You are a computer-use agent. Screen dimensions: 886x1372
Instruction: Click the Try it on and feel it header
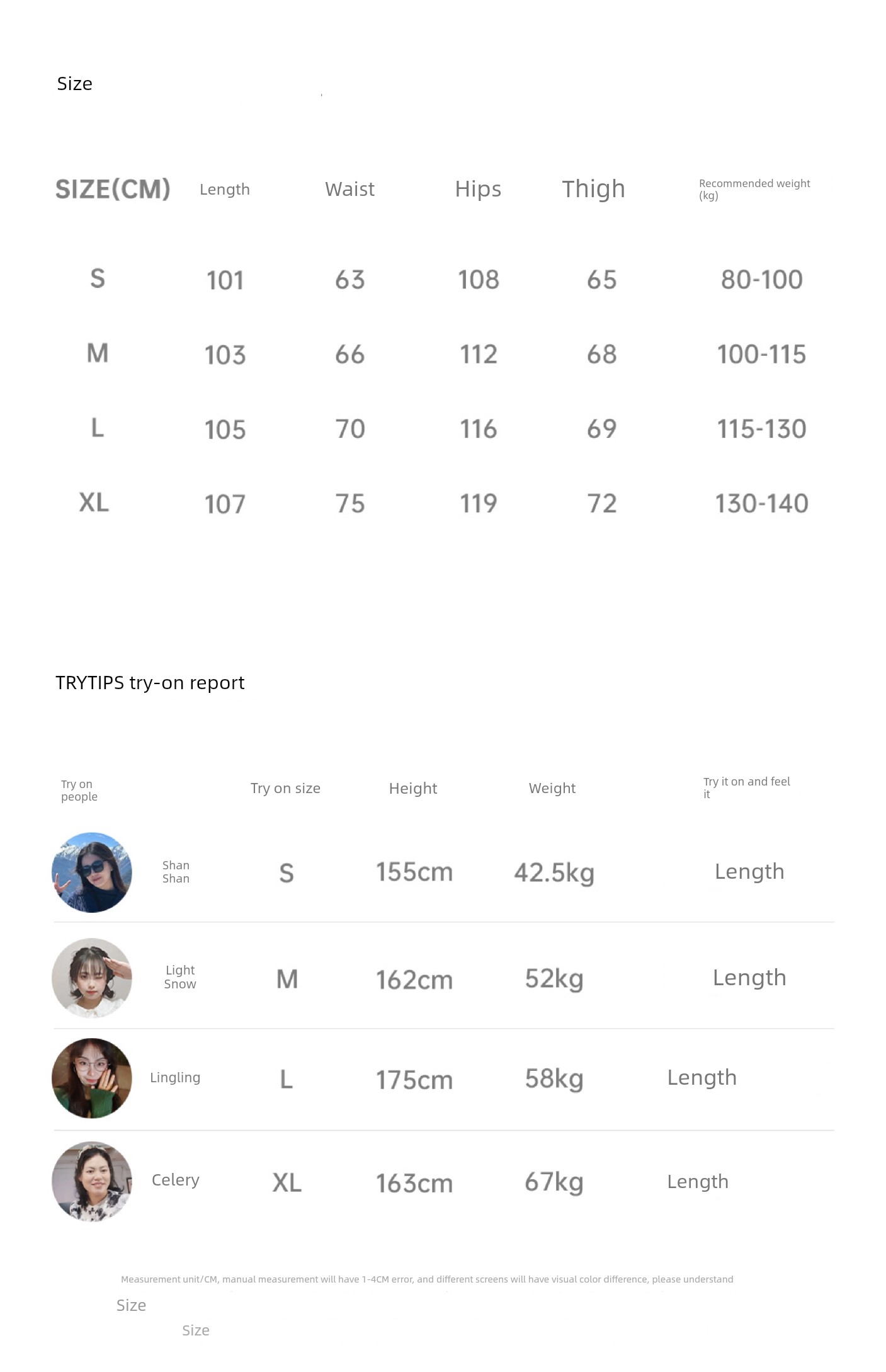click(746, 787)
